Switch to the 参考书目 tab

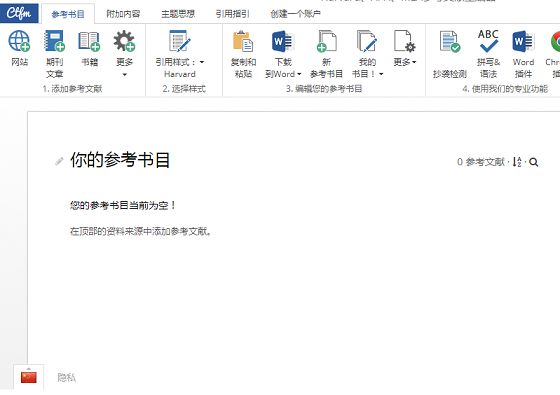coord(68,14)
